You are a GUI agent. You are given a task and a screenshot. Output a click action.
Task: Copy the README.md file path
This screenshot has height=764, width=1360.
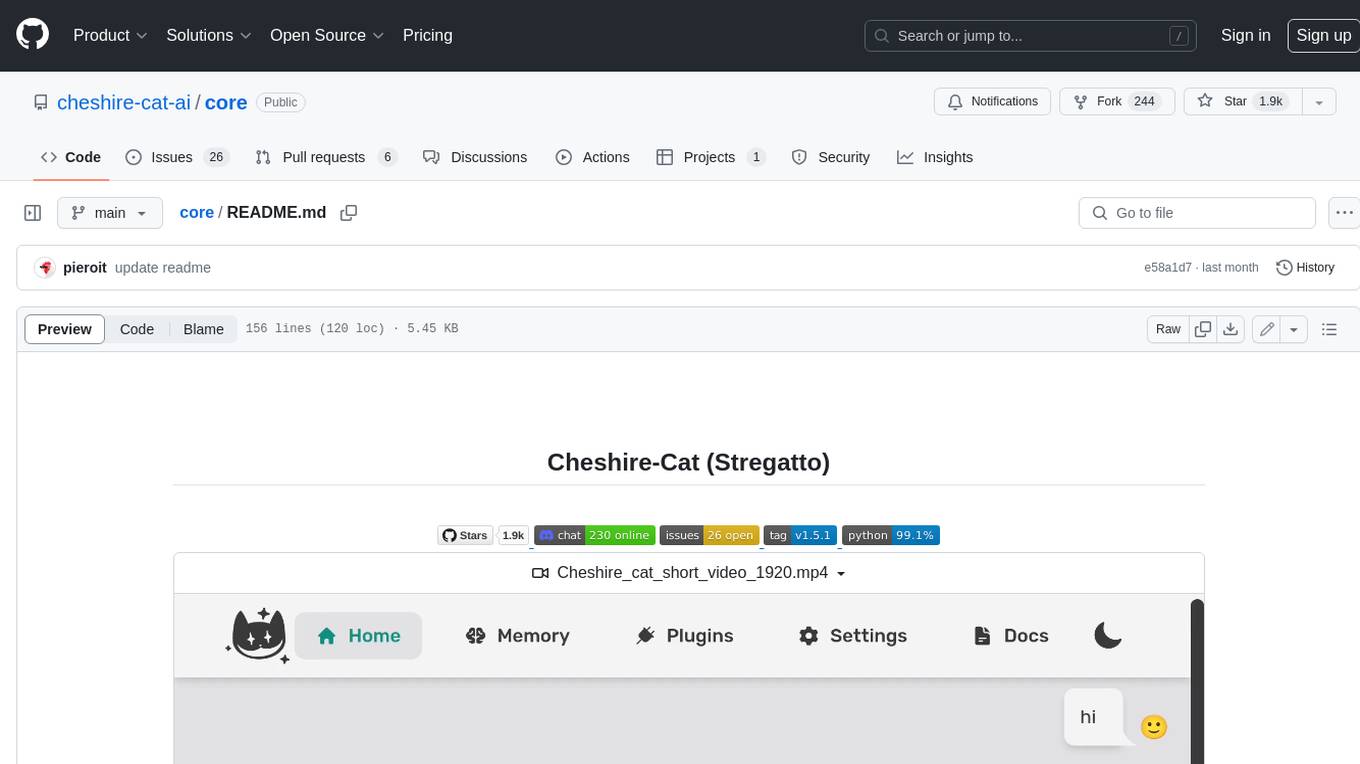pyautogui.click(x=349, y=213)
